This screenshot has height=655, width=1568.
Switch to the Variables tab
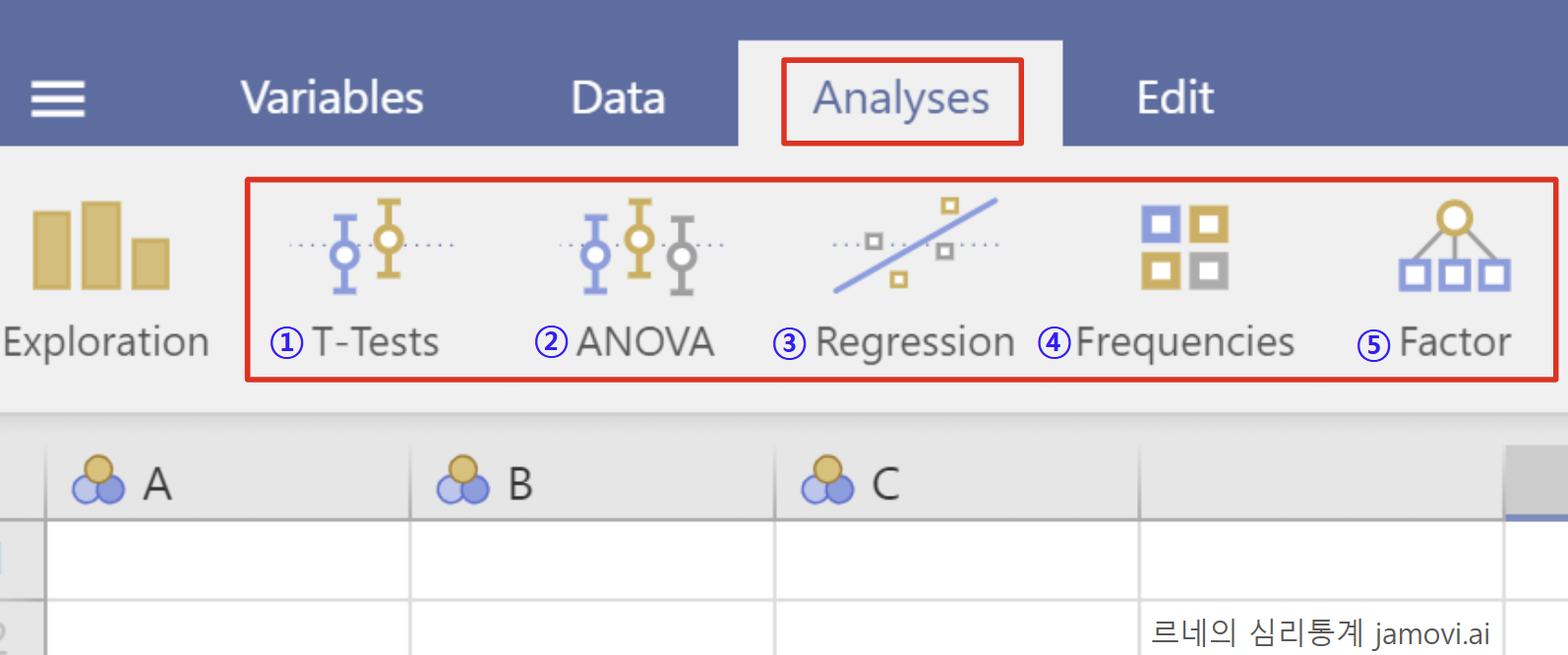pyautogui.click(x=332, y=98)
